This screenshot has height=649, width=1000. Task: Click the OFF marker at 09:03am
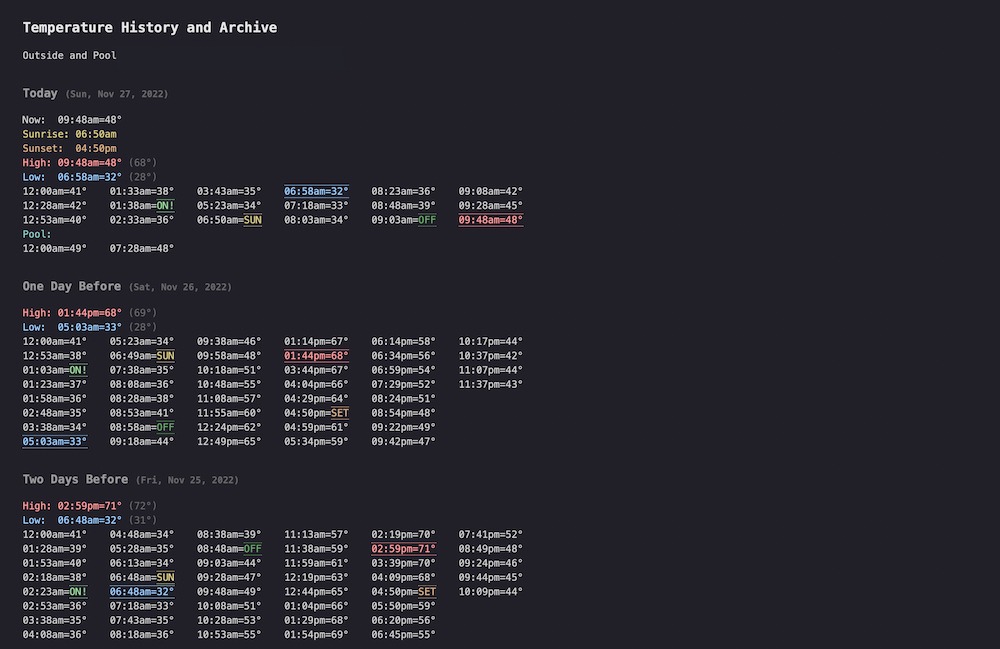click(x=427, y=220)
